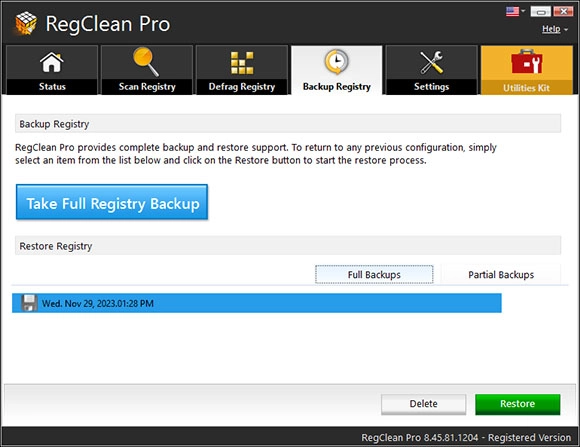Show the Full Backups list

pyautogui.click(x=374, y=275)
